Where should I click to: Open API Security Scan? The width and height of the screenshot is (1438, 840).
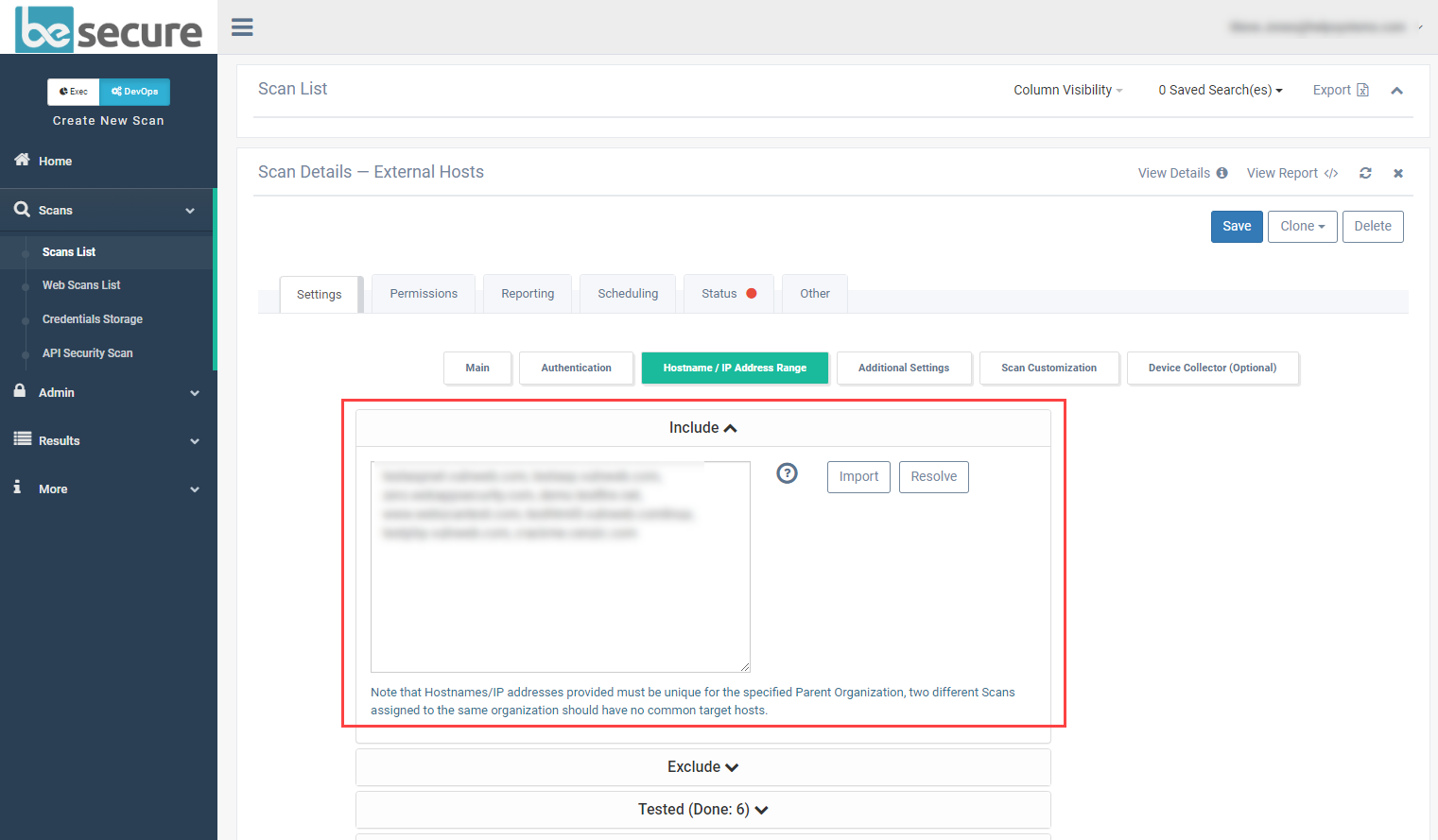click(x=88, y=353)
